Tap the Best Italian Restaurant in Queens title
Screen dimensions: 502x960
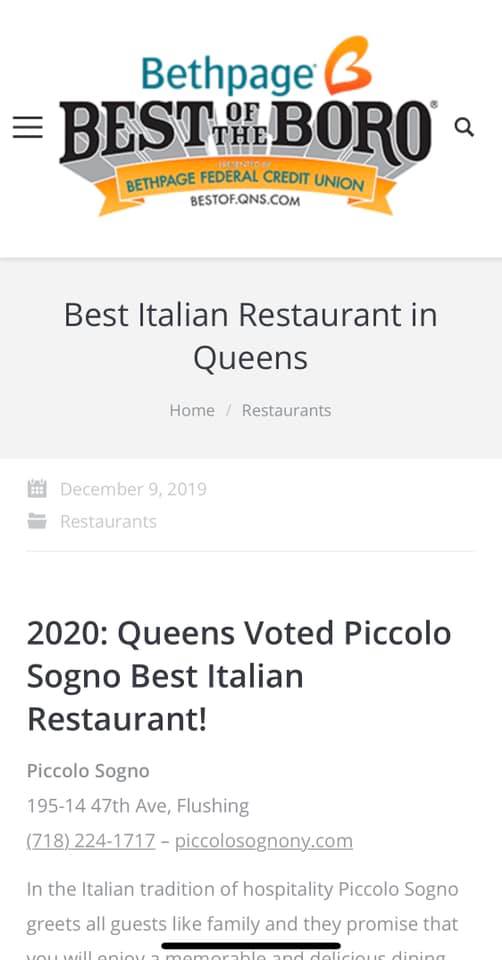coord(251,336)
